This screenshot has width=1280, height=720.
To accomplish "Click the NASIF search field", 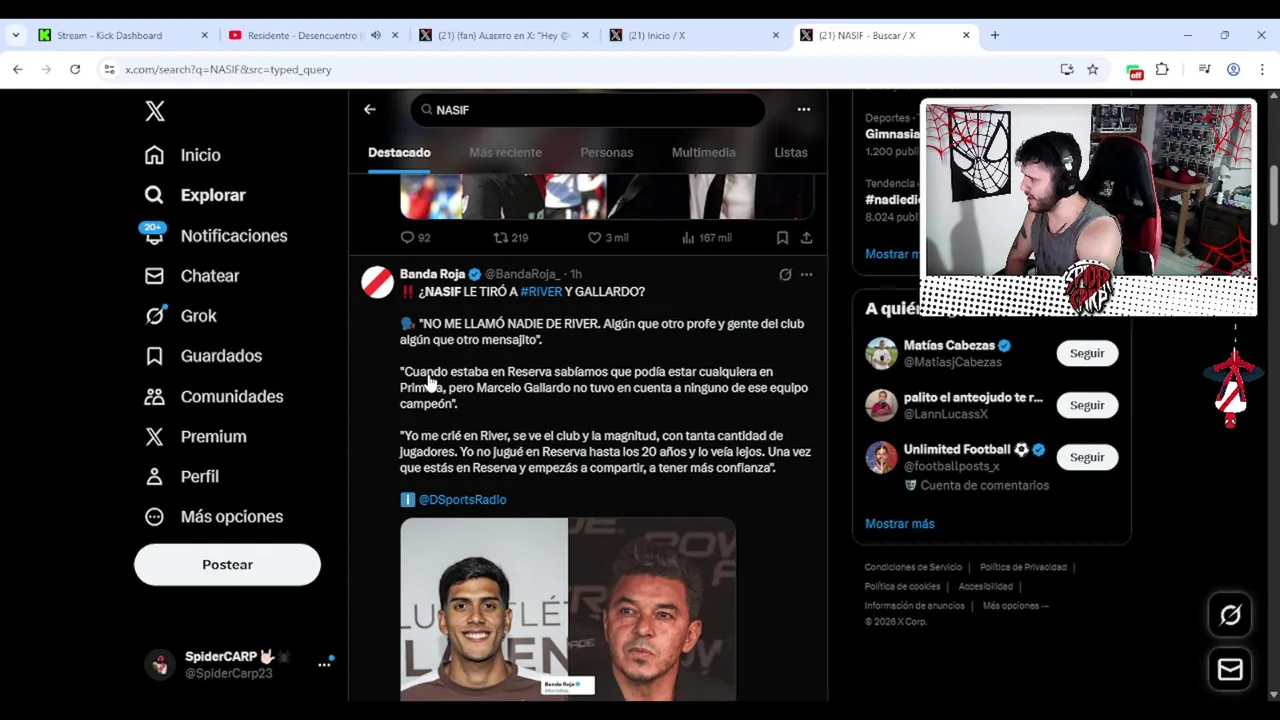I will click(587, 110).
